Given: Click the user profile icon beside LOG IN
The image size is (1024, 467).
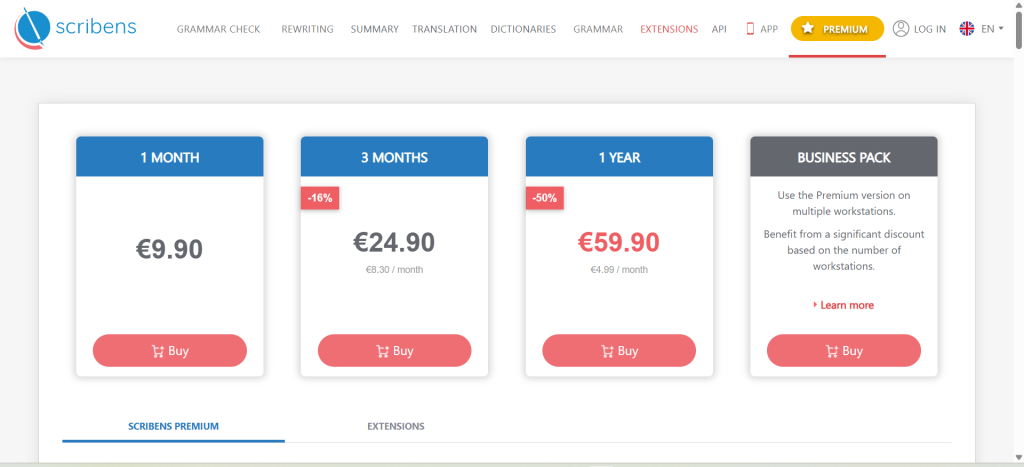Looking at the screenshot, I should (x=901, y=29).
